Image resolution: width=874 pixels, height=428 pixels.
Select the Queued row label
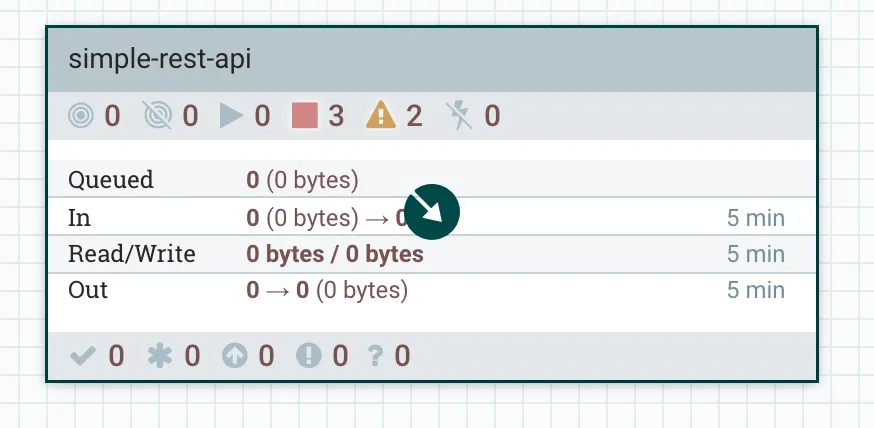(x=111, y=180)
